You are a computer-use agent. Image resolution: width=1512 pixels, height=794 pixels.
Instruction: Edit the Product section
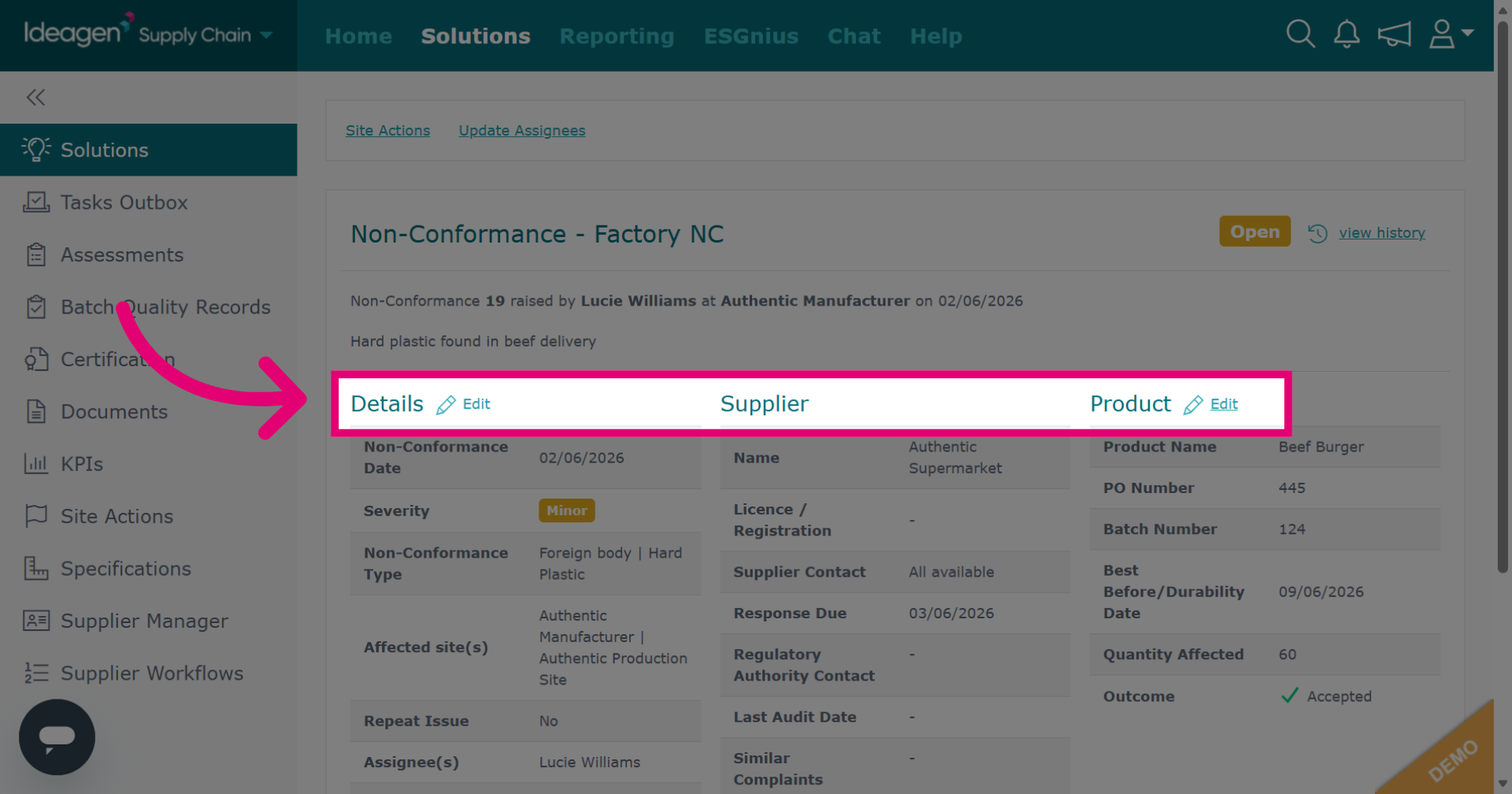coord(1224,404)
